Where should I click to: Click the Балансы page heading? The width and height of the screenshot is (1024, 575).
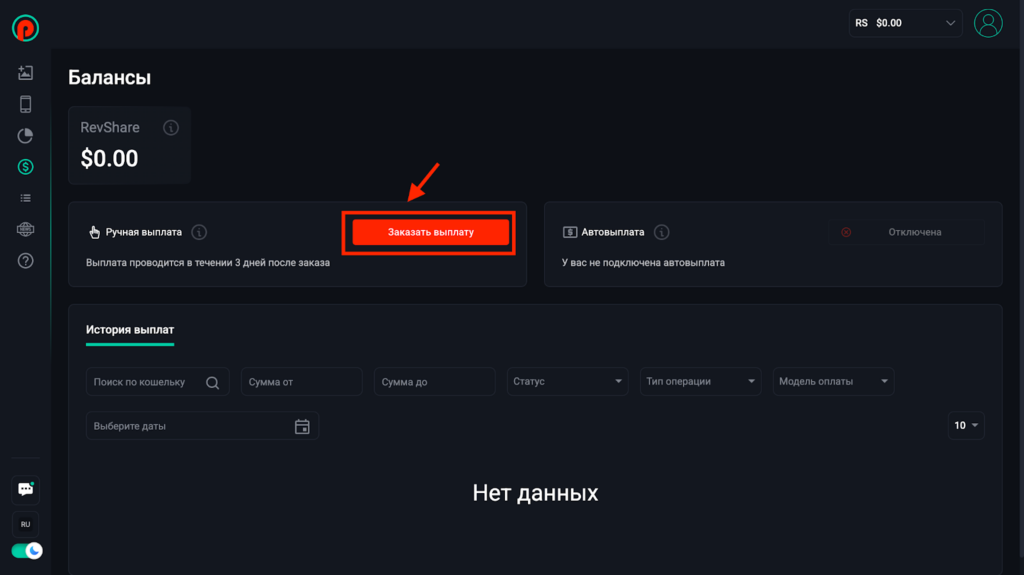click(110, 78)
